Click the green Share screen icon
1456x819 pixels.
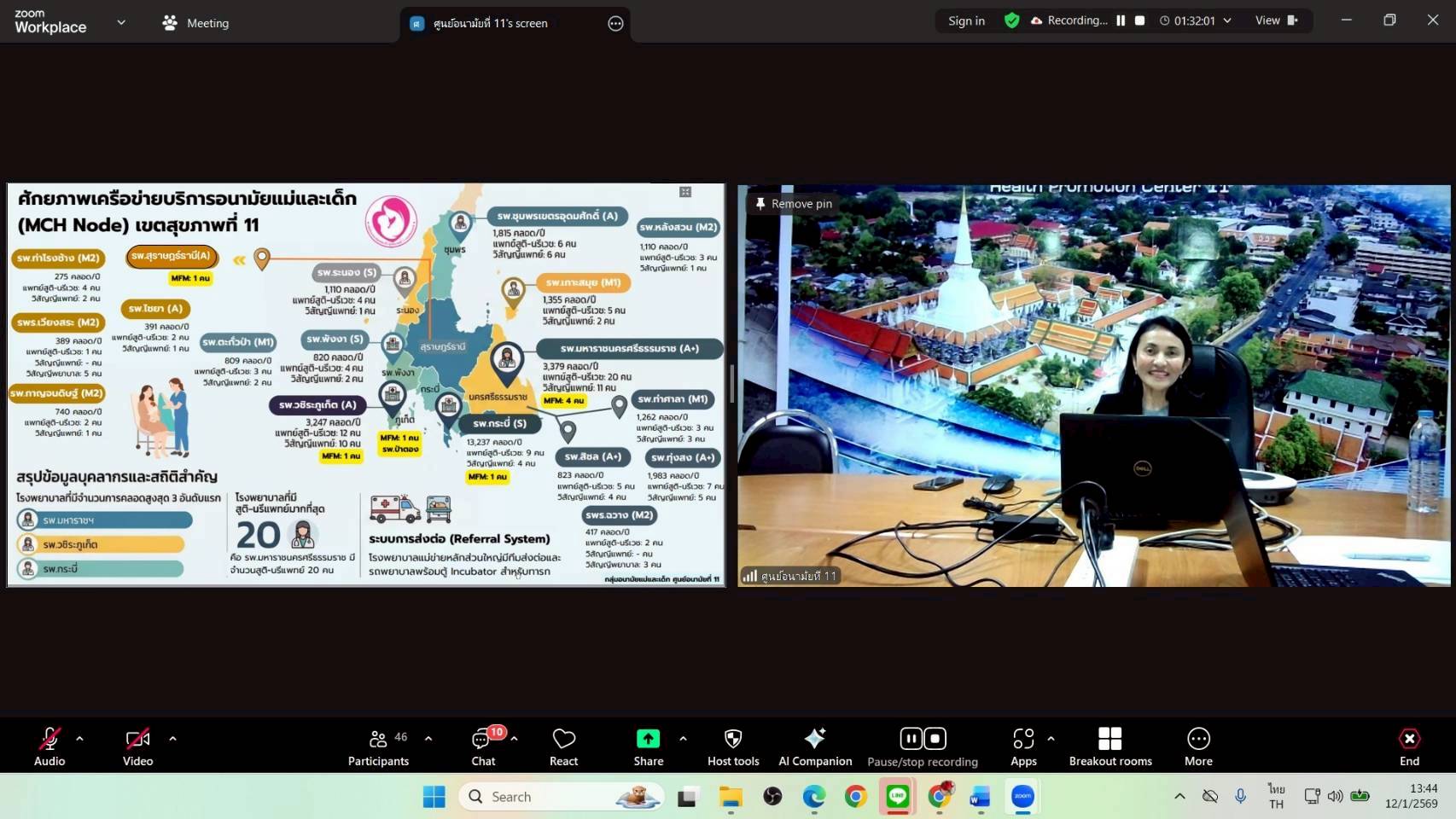click(x=648, y=739)
